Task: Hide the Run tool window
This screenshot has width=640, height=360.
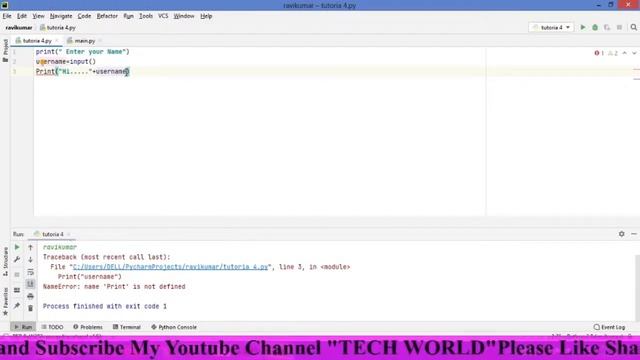Action: point(634,234)
